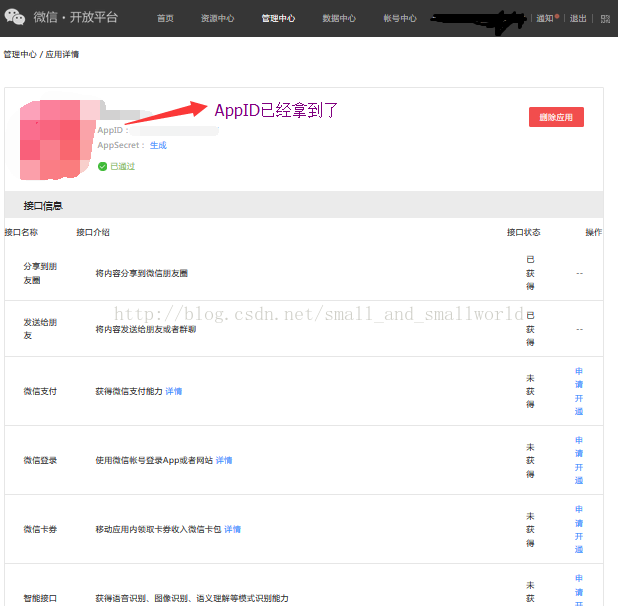Click the 接口信息 section heading

point(43,206)
